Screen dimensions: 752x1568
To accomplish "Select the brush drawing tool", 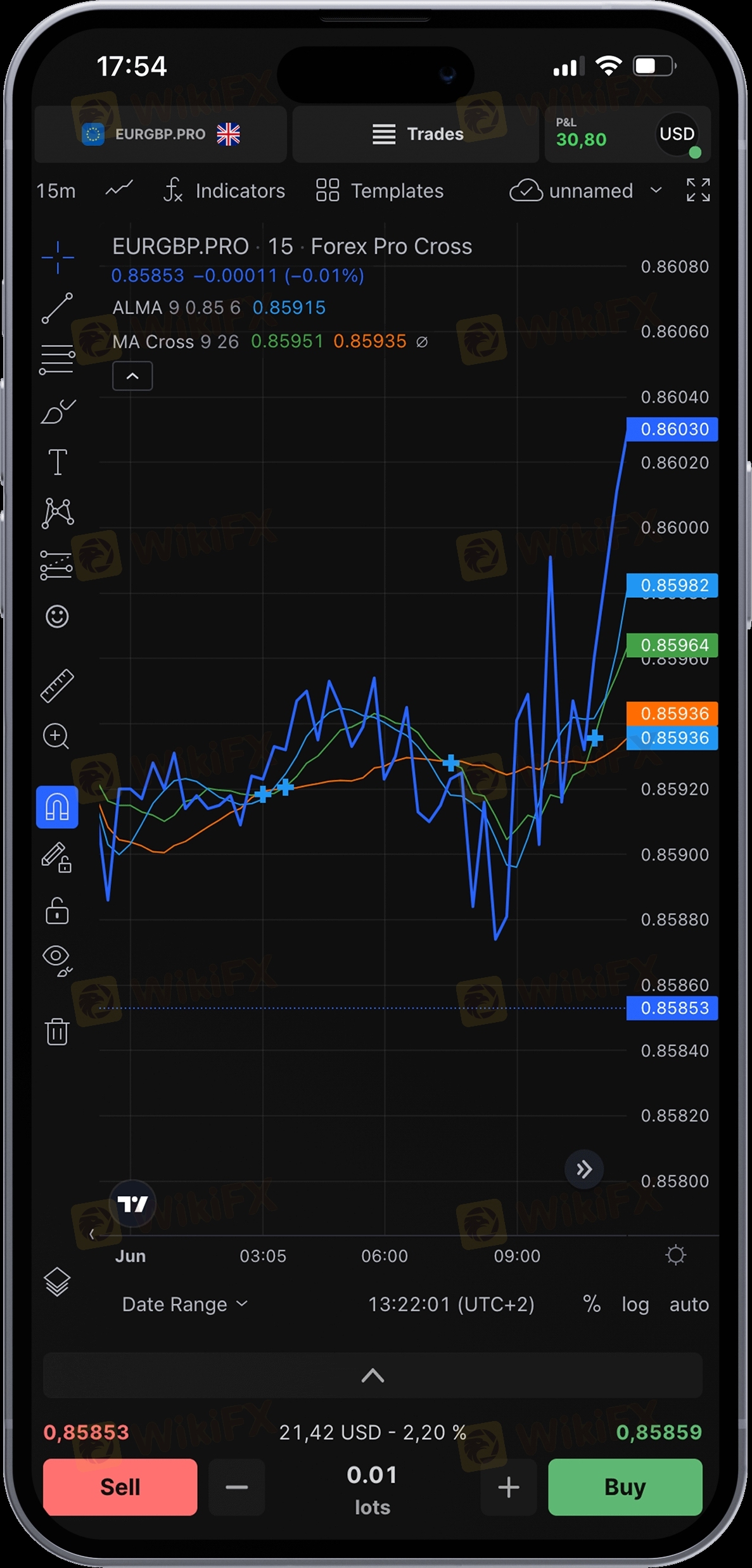I will (x=58, y=411).
